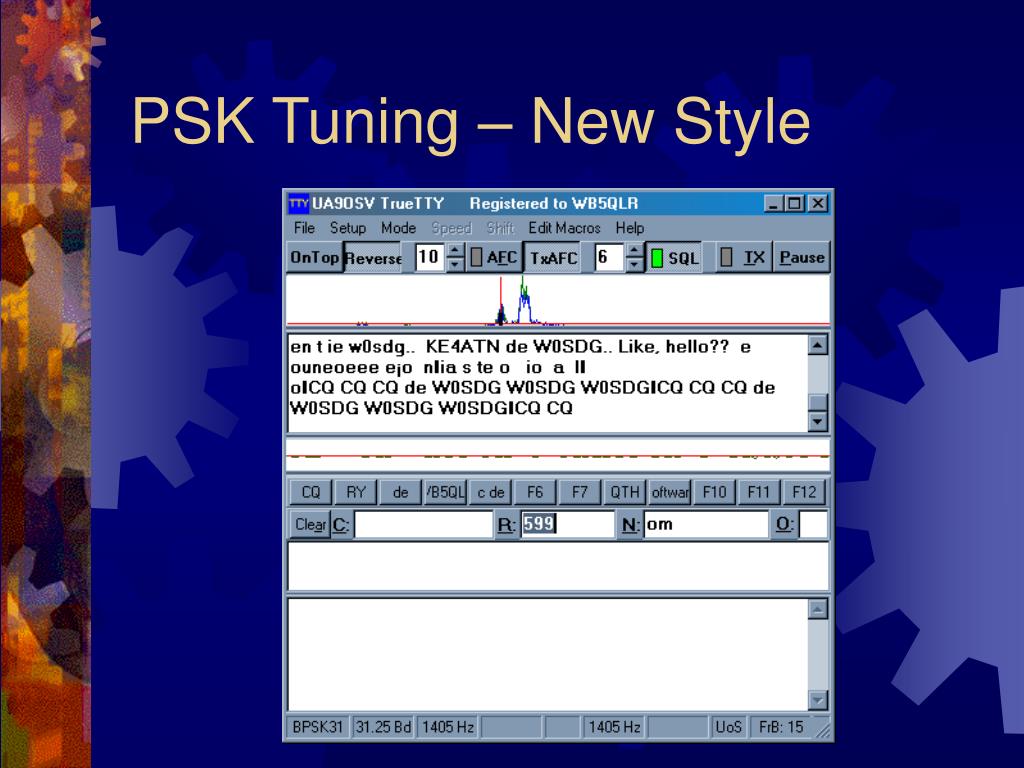Decrease the AFC value 10 with down arrow
The height and width of the screenshot is (768, 1024).
tap(456, 264)
